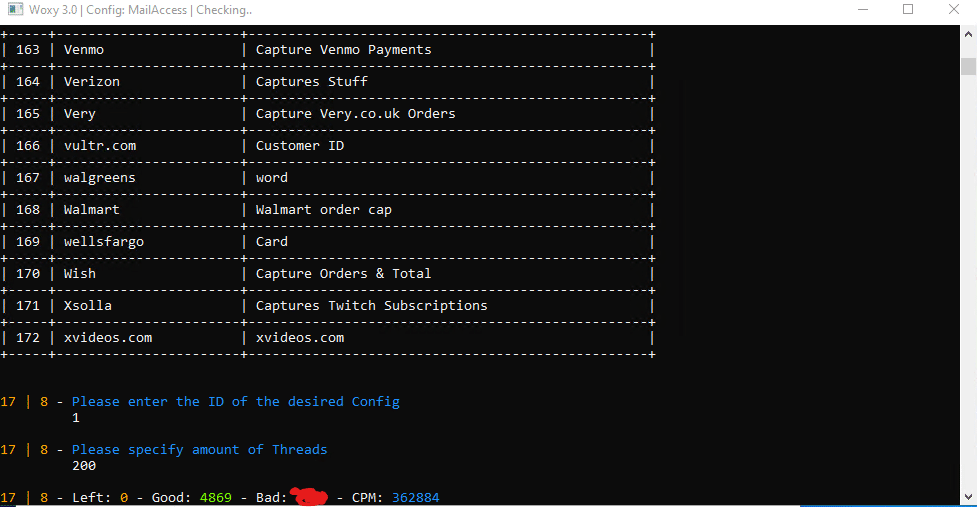Click the 'walgreens' name cell
This screenshot has height=507, width=977.
tap(100, 178)
